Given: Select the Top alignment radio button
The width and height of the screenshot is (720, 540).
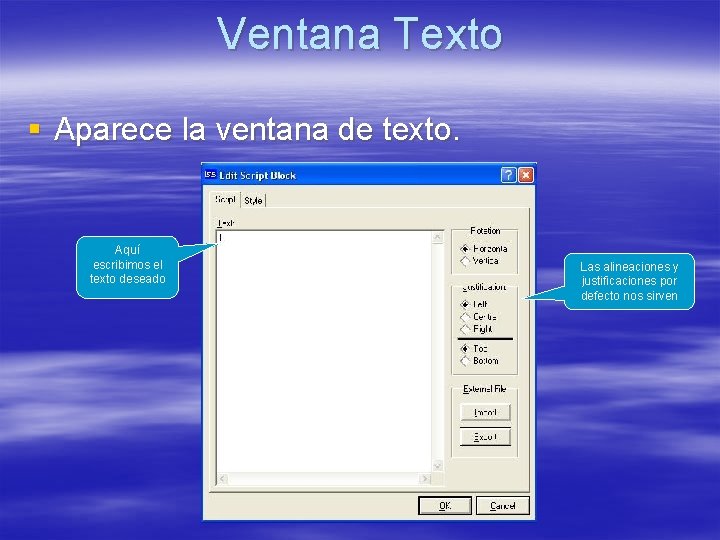Looking at the screenshot, I should click(474, 349).
